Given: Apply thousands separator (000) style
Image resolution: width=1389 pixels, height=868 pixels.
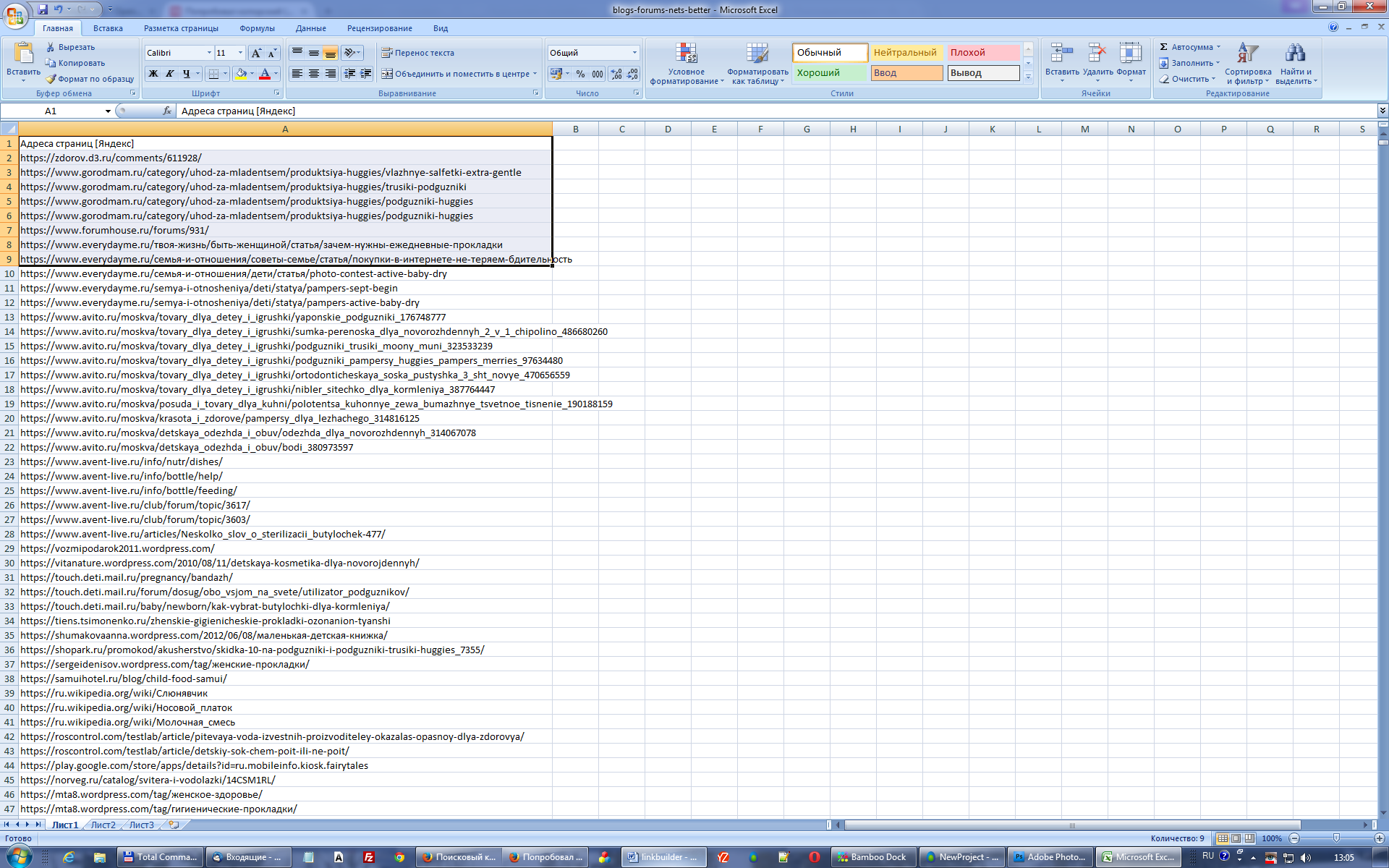Looking at the screenshot, I should (x=598, y=74).
